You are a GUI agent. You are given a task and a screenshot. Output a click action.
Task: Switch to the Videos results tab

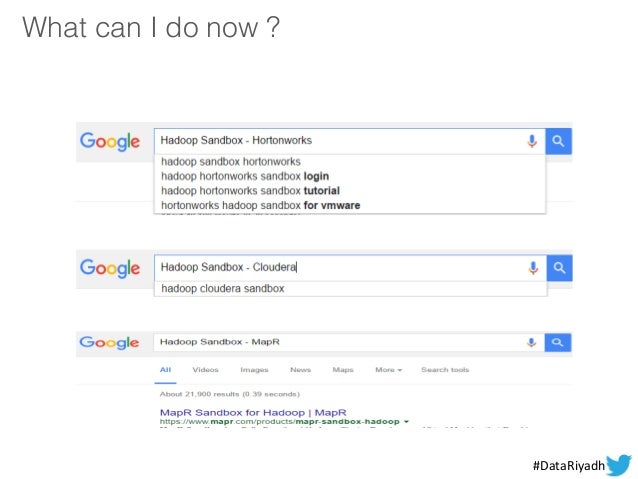pos(205,370)
